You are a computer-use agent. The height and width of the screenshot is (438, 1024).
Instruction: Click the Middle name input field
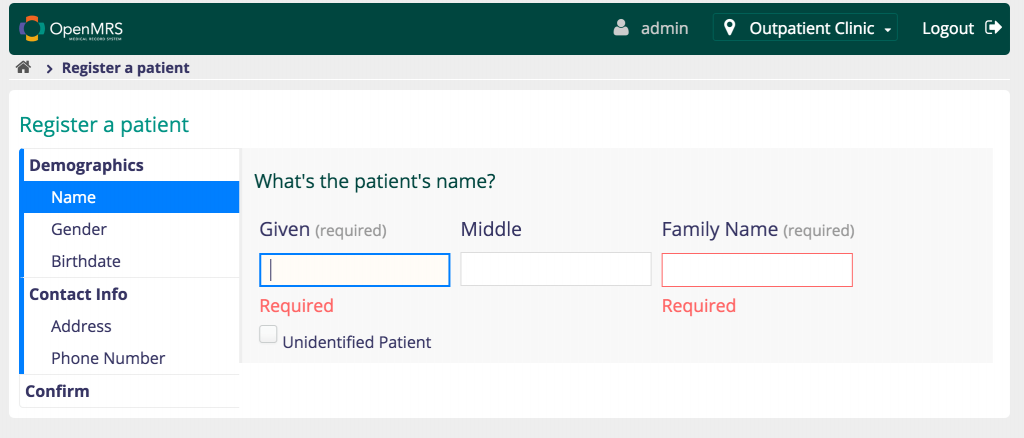[x=556, y=269]
